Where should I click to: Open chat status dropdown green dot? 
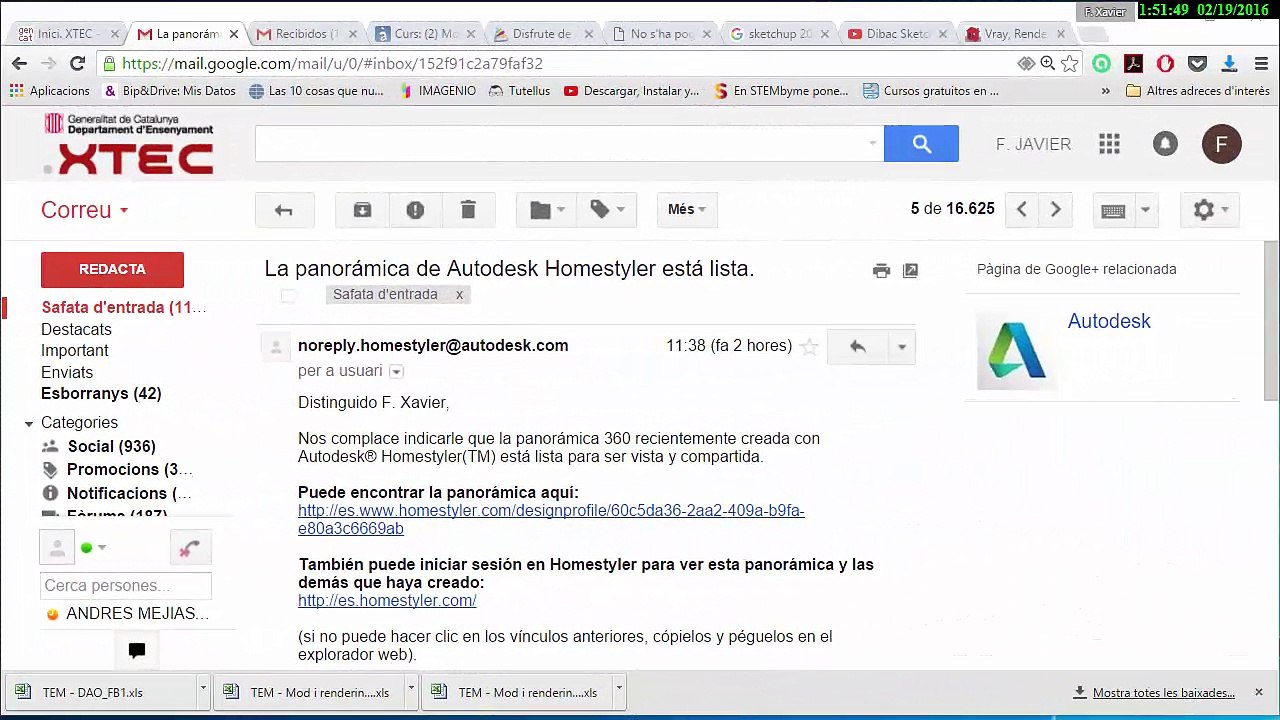tap(93, 547)
